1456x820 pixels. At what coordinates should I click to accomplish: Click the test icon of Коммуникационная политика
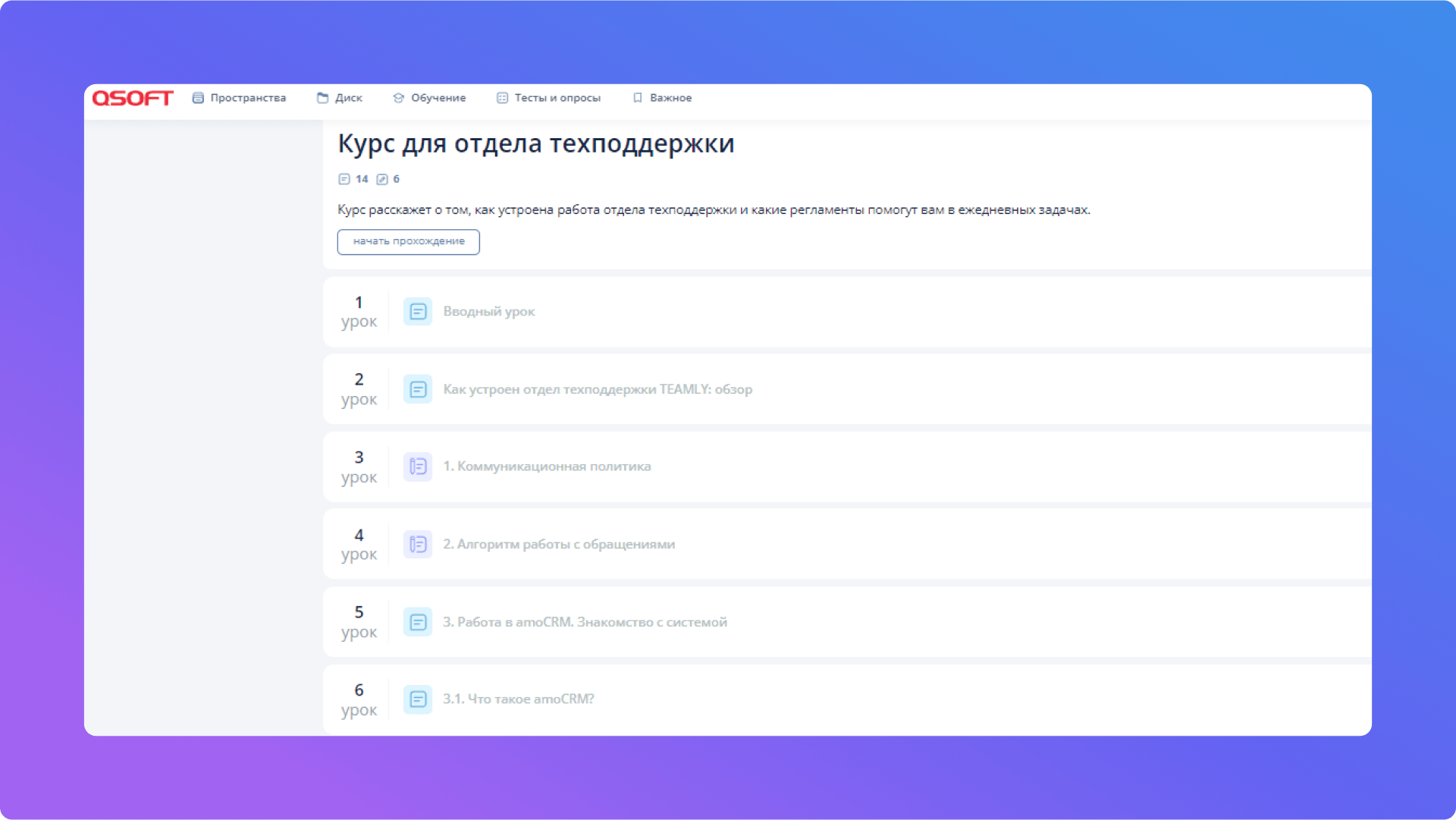[x=418, y=467]
